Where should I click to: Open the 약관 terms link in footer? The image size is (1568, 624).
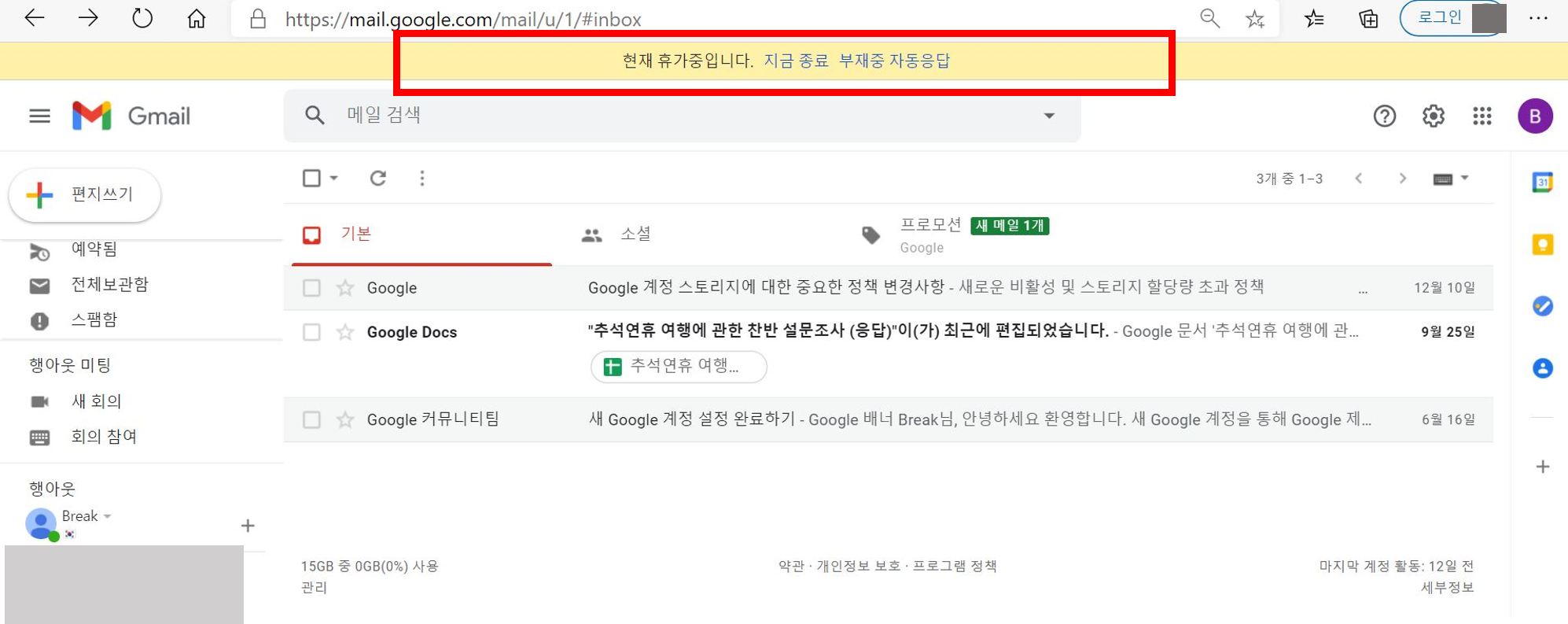click(x=791, y=566)
